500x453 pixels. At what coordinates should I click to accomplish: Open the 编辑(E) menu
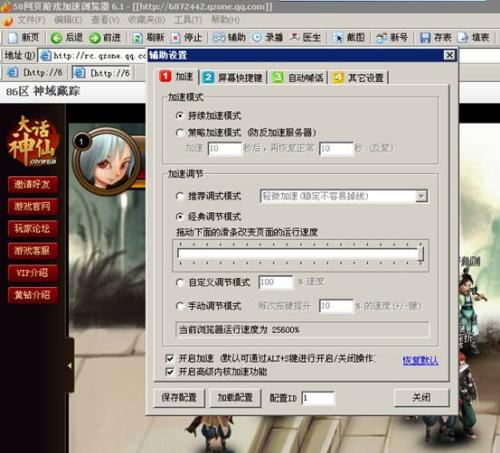tap(68, 20)
